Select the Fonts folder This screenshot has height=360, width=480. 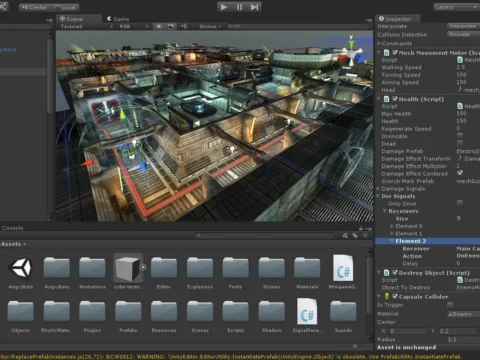point(235,271)
